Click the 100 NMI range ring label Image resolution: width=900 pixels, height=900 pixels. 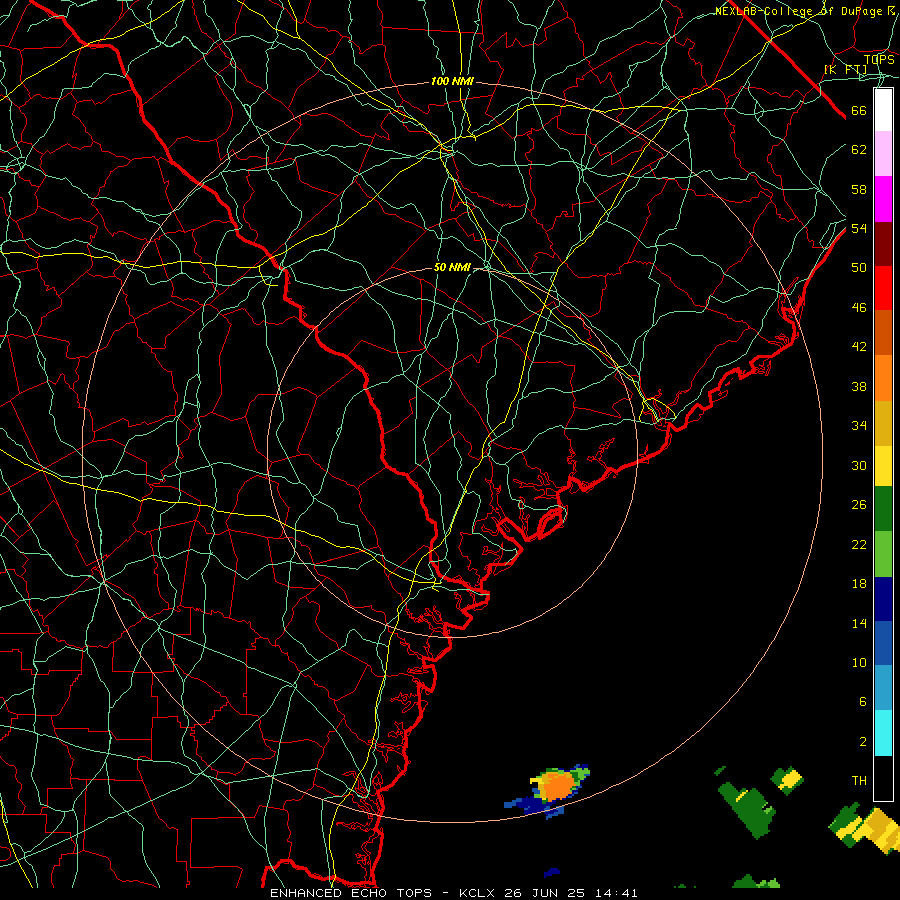(x=452, y=82)
